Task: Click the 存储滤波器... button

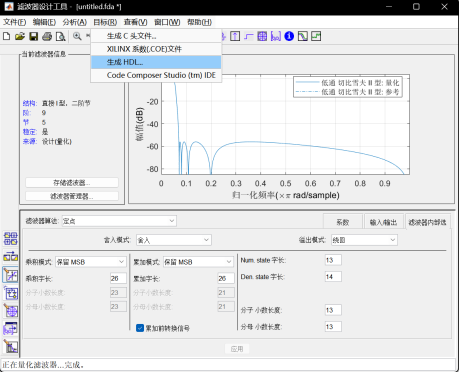Action: click(72, 183)
